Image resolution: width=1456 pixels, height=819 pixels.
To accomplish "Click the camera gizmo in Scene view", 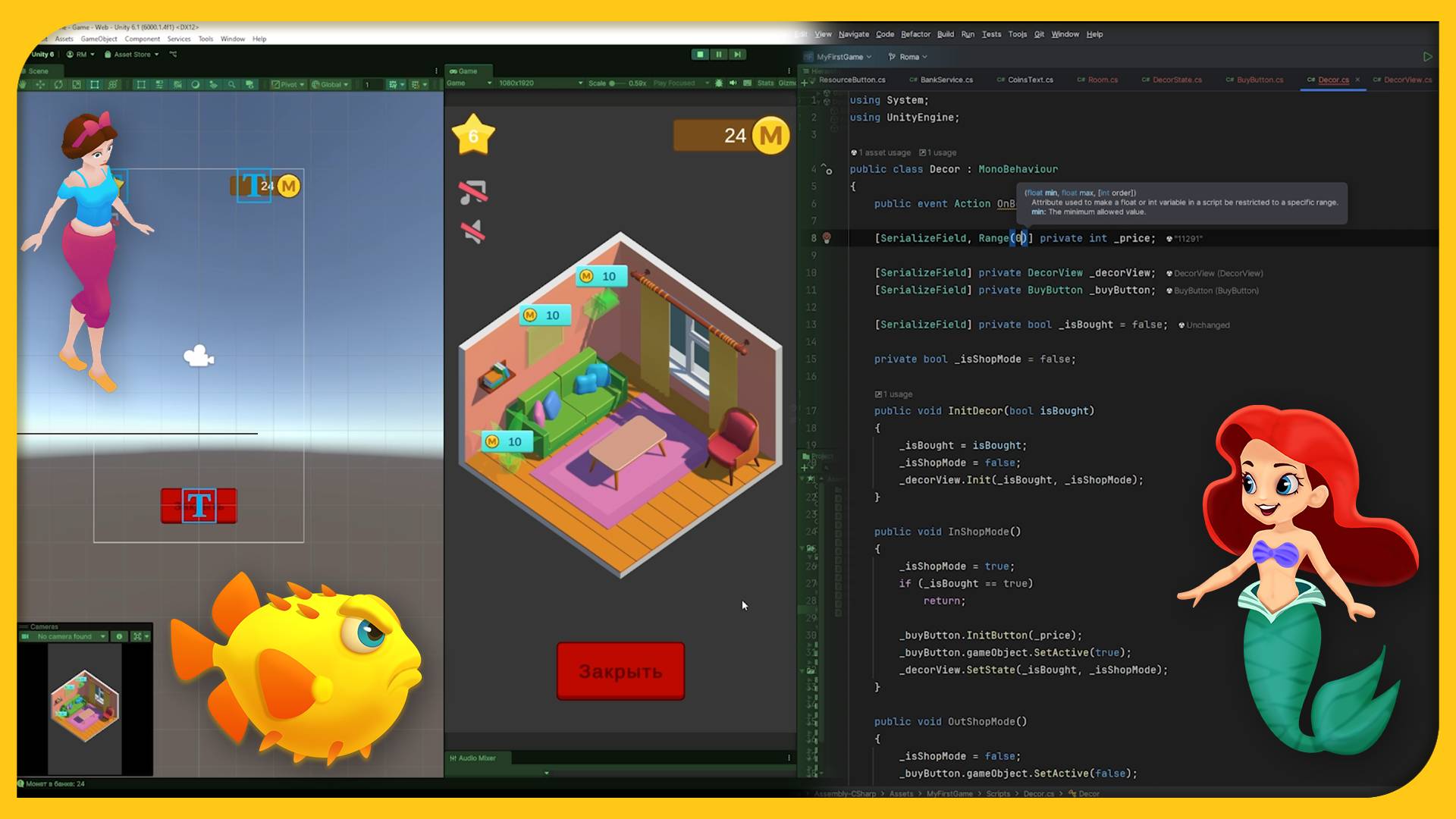I will 199,356.
